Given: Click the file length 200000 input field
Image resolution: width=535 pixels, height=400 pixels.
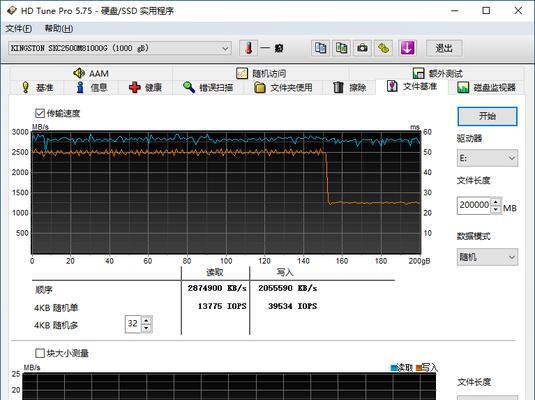Looking at the screenshot, I should click(x=474, y=205).
